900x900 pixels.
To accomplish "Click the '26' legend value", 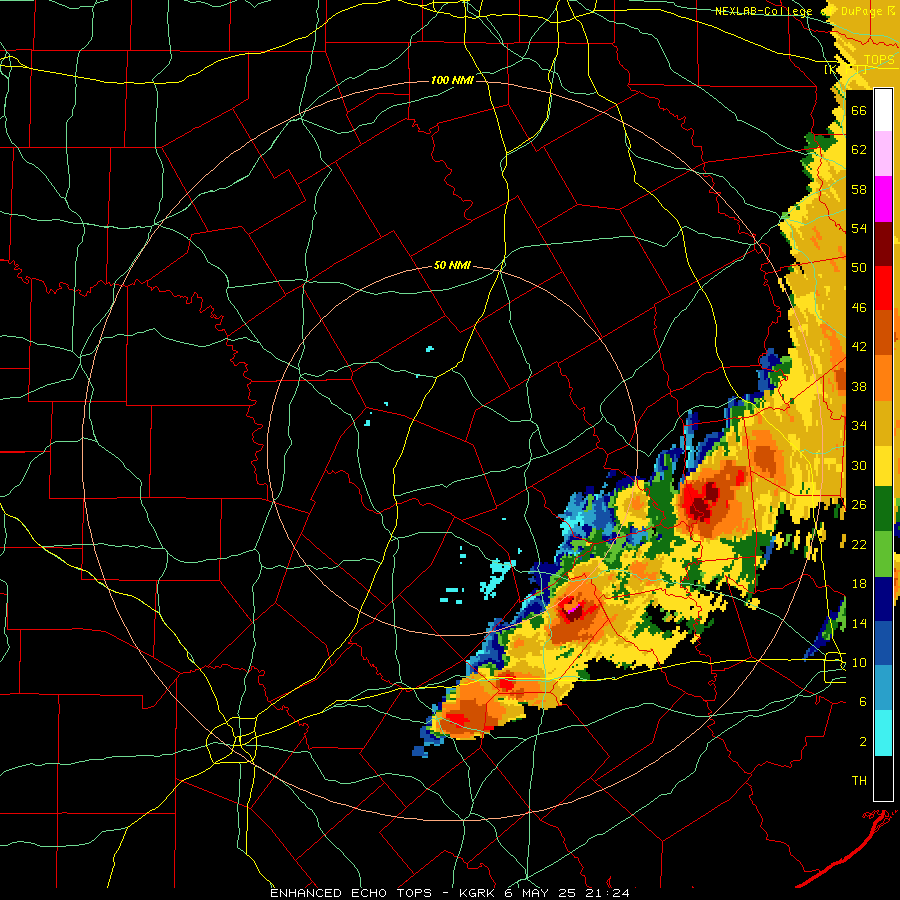I will [x=859, y=505].
